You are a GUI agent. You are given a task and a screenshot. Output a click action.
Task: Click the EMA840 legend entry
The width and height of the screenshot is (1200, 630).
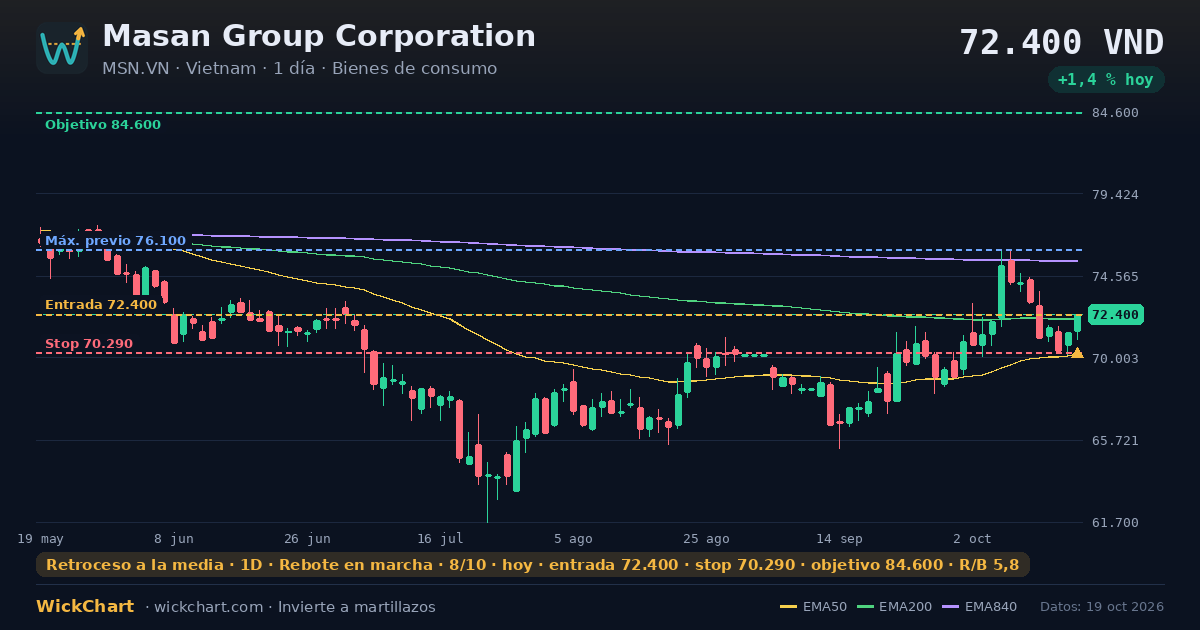tap(981, 607)
